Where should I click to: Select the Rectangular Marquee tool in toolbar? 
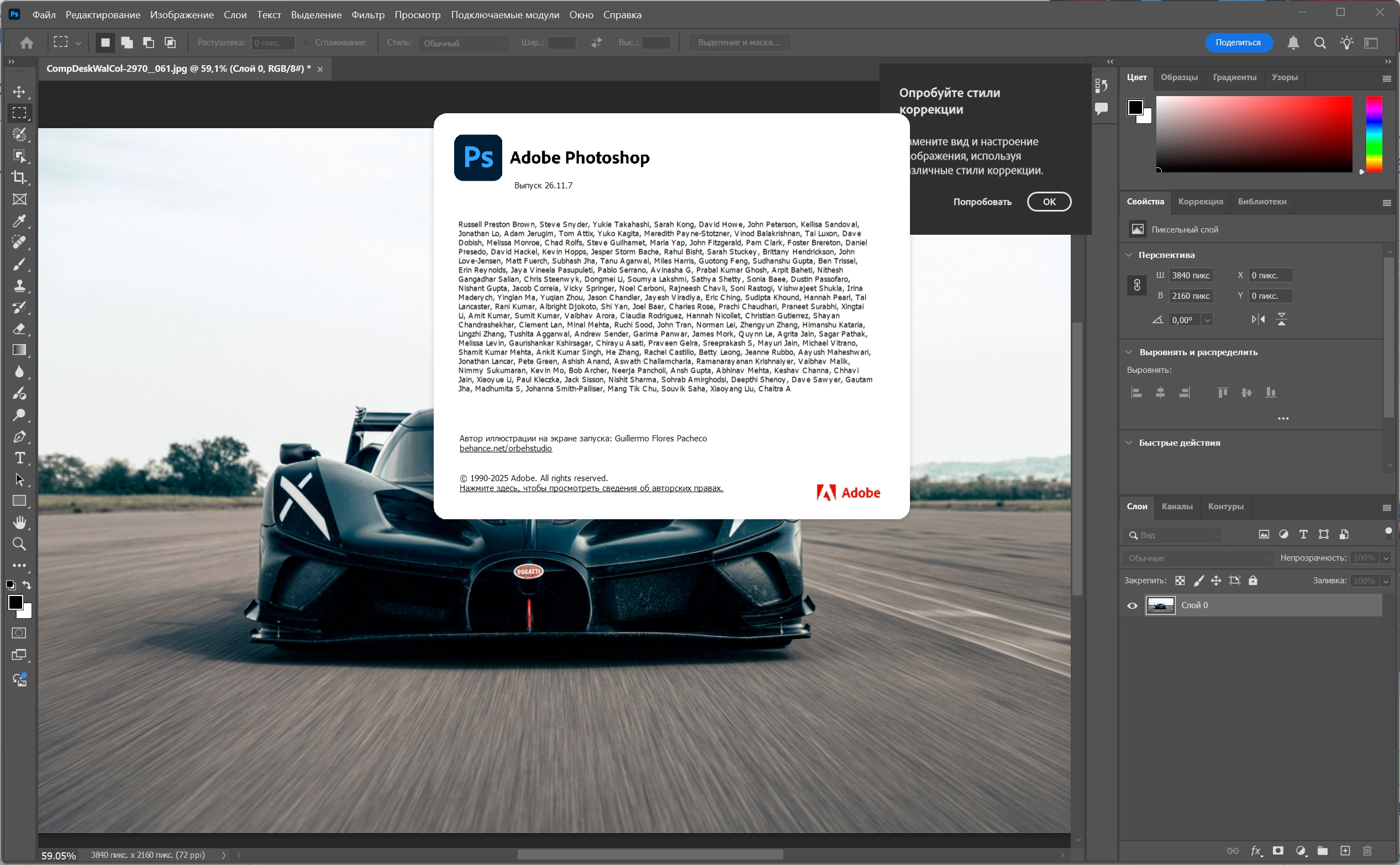click(19, 113)
